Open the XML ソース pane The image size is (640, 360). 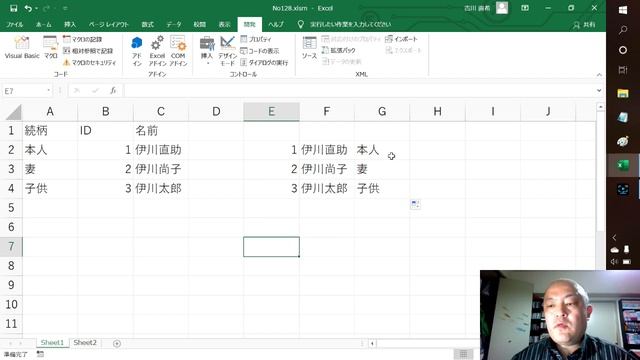click(x=309, y=48)
